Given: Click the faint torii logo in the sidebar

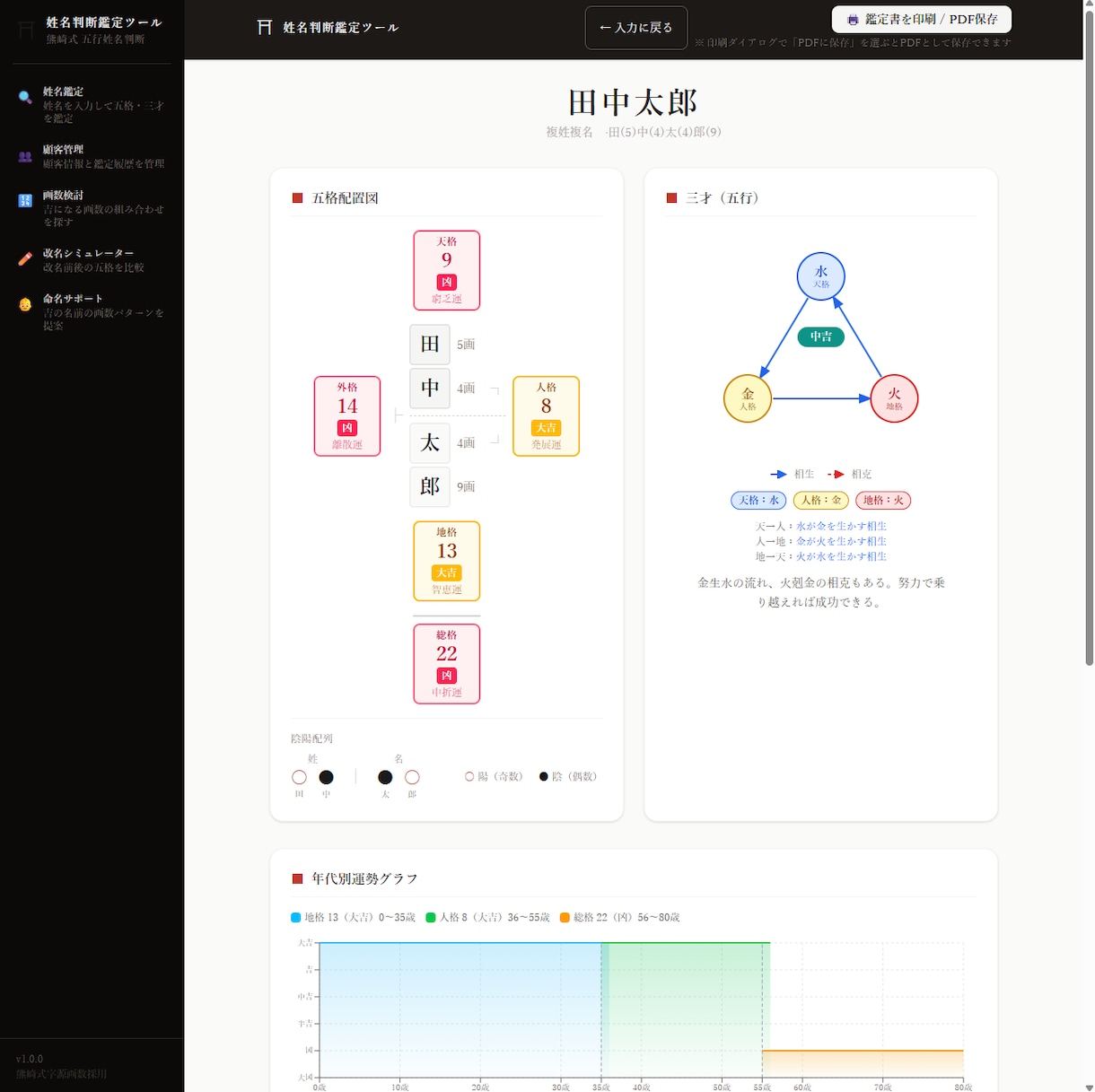Looking at the screenshot, I should tap(26, 31).
